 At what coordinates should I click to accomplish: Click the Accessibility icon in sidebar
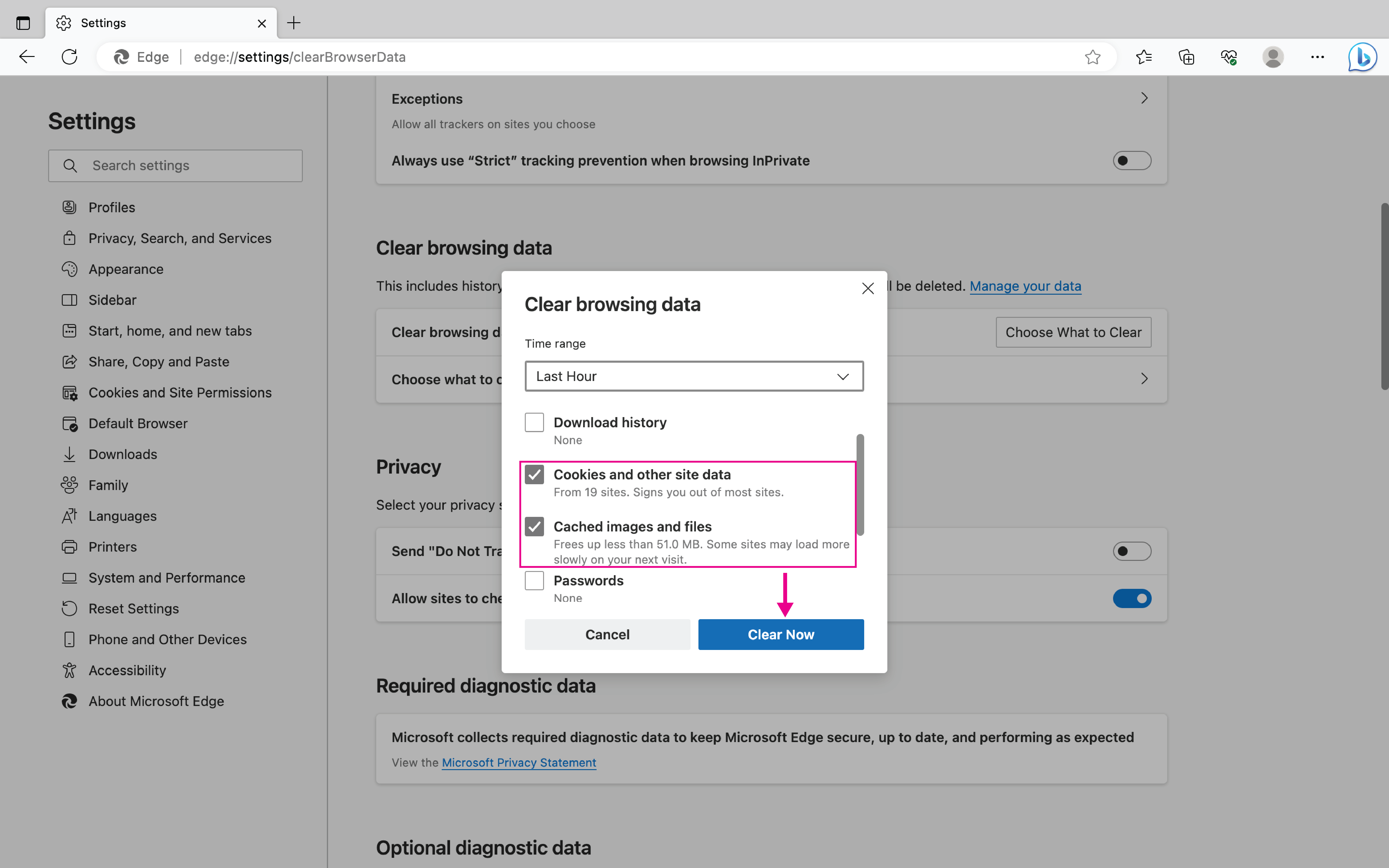pyautogui.click(x=69, y=671)
